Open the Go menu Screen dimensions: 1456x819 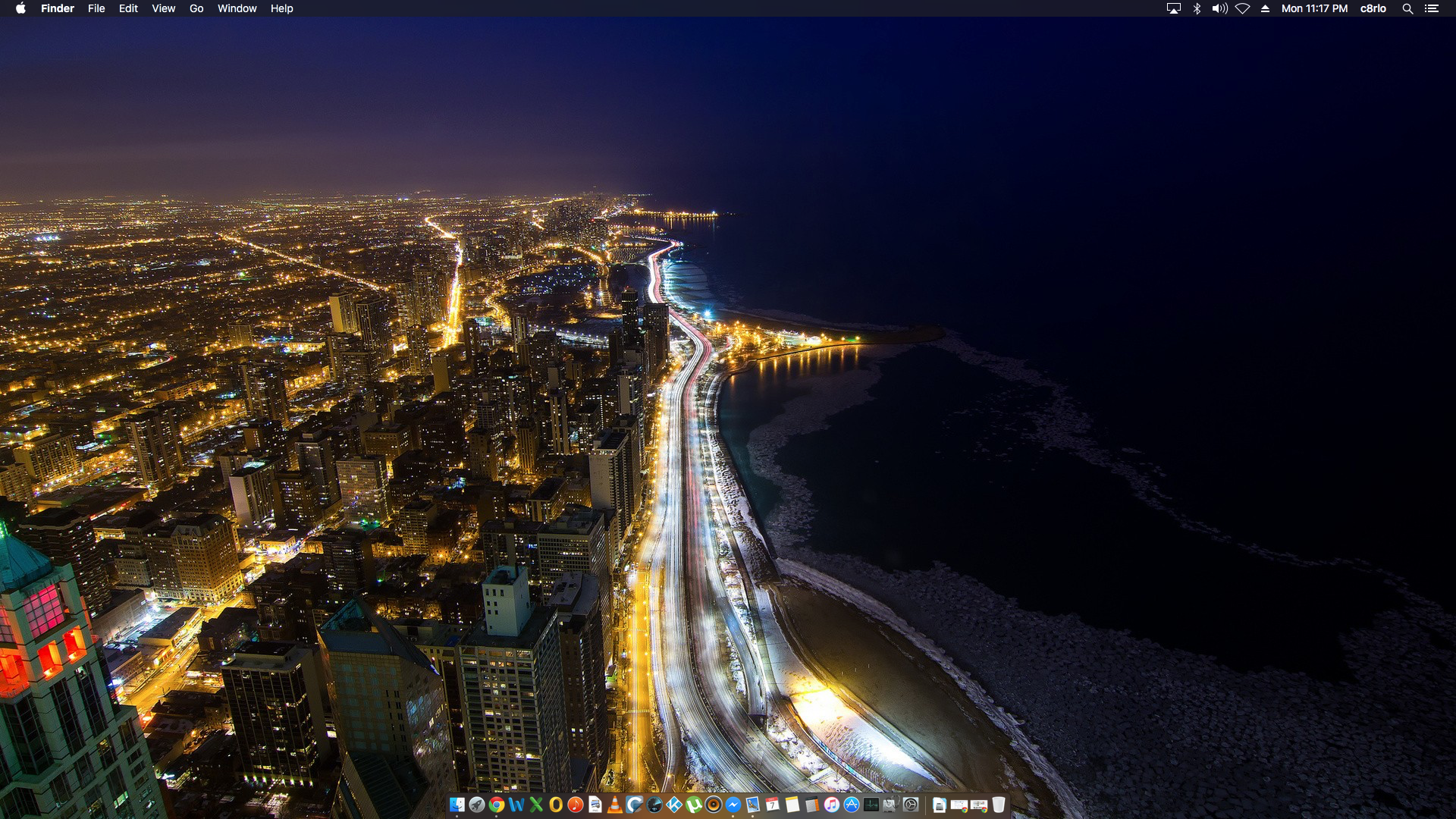point(196,8)
